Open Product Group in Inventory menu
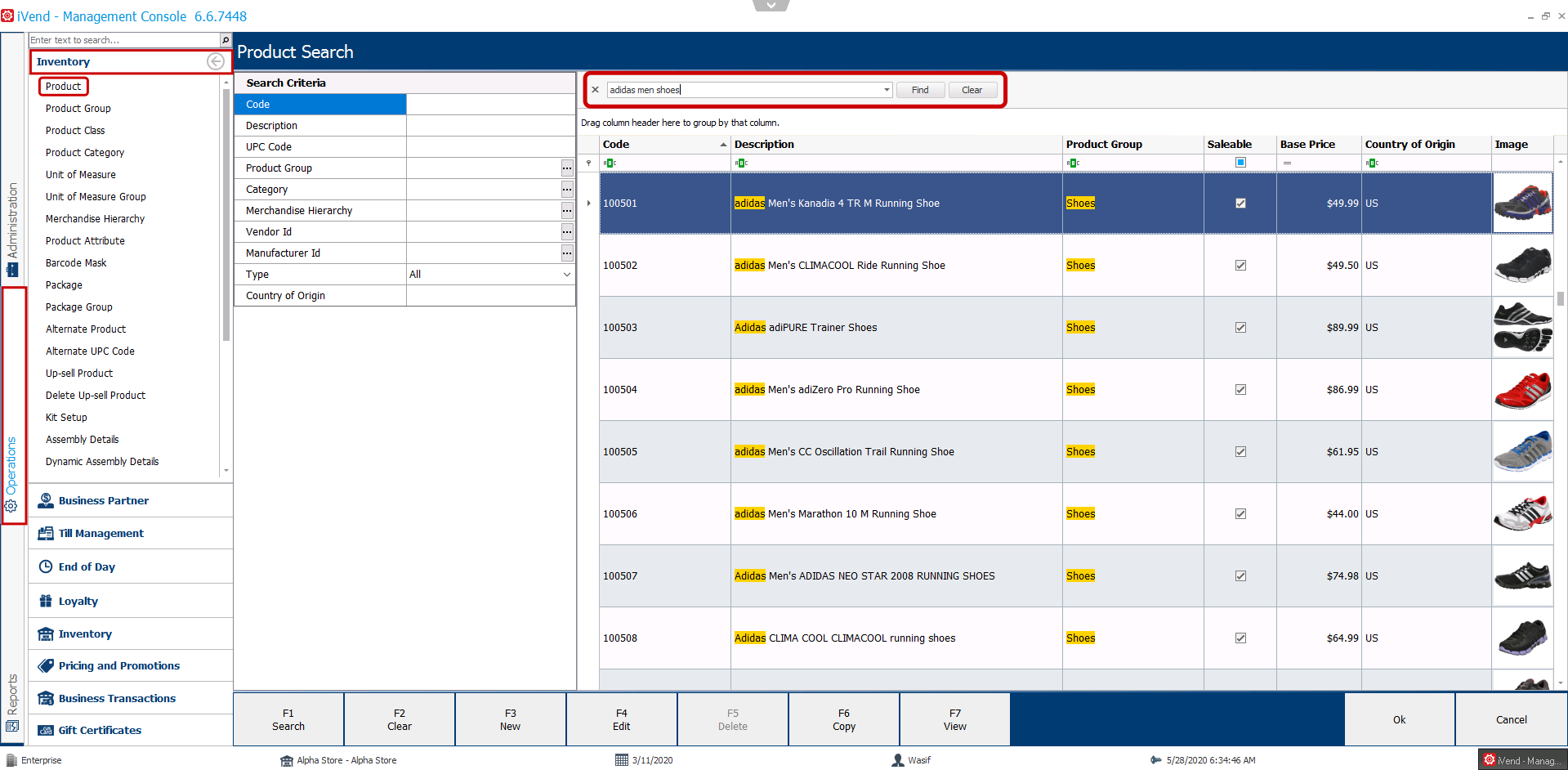 tap(78, 108)
